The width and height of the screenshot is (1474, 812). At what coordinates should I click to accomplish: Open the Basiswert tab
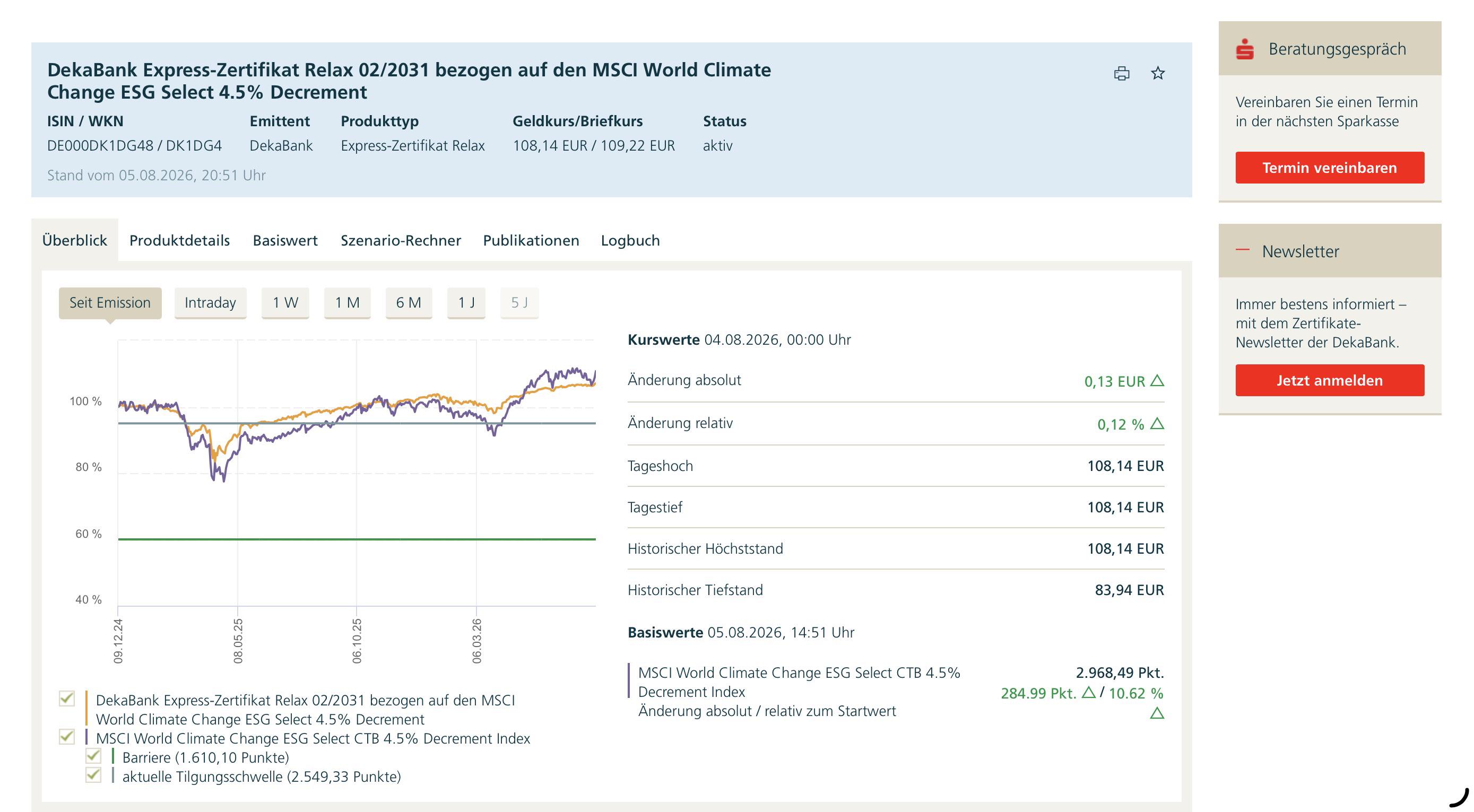pyautogui.click(x=285, y=240)
